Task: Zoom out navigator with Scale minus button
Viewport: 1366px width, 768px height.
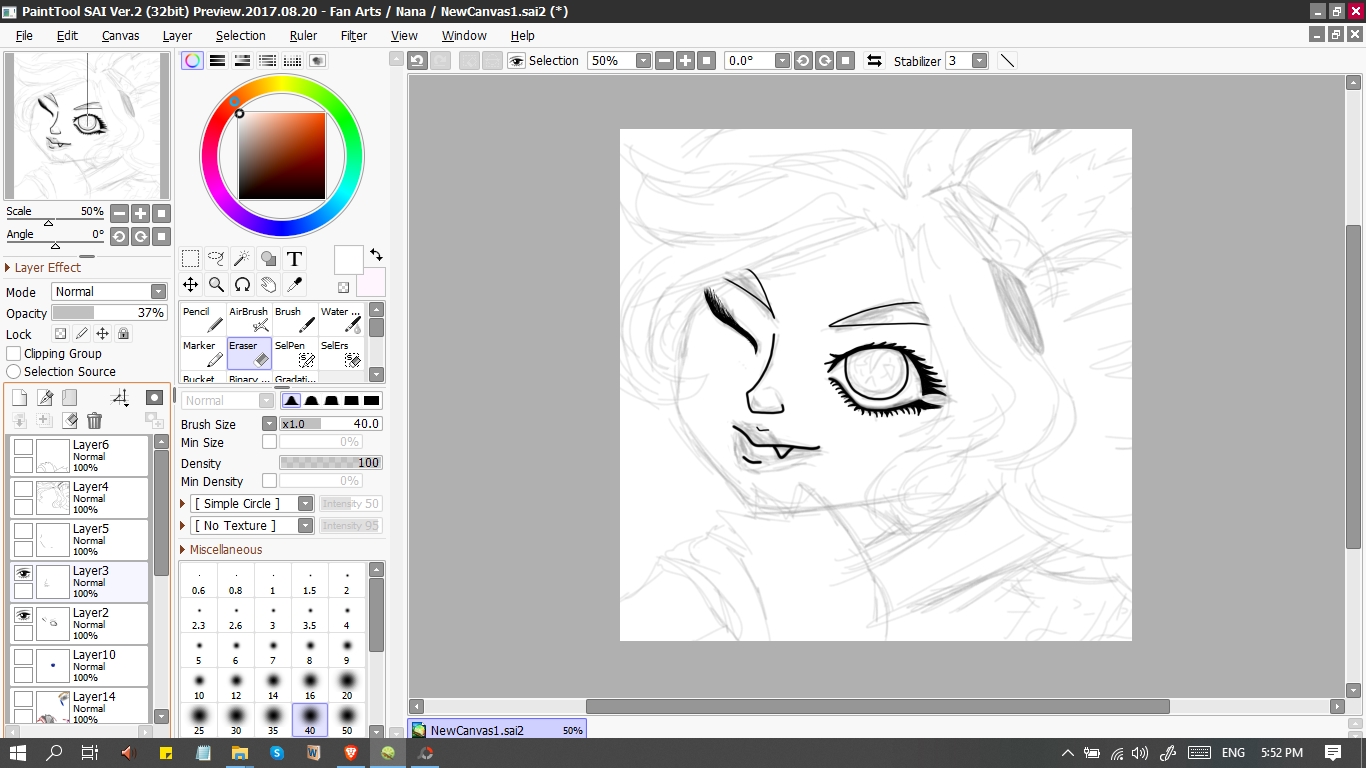Action: 119,213
